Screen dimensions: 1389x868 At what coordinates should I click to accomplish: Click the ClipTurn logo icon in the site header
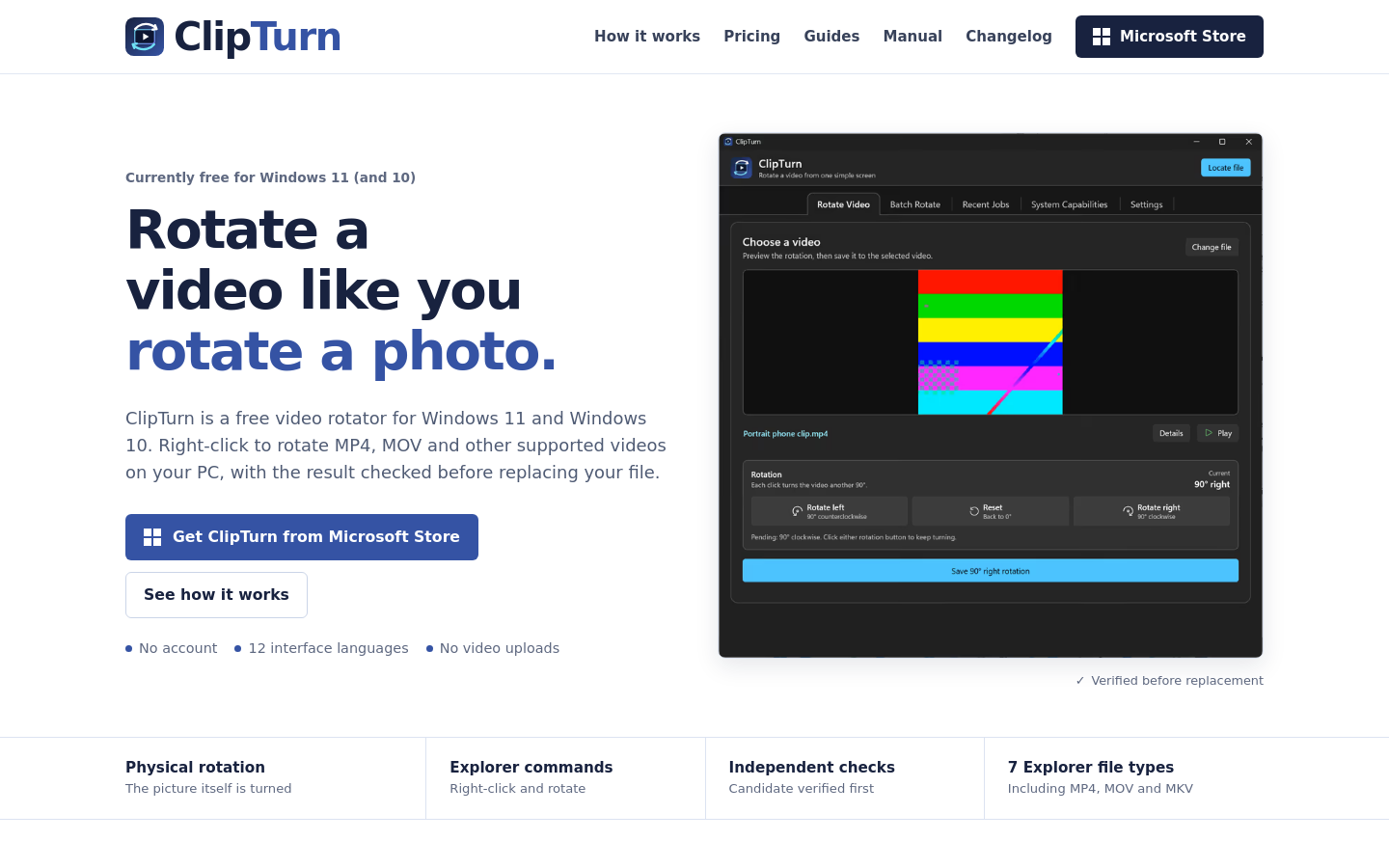point(145,37)
